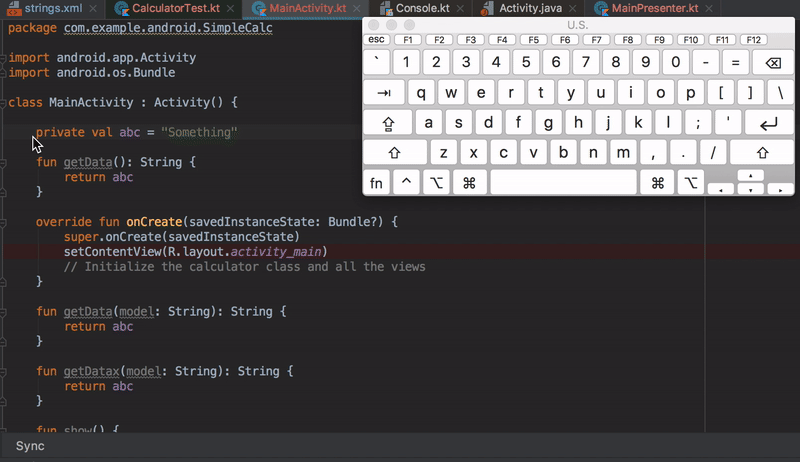Close the Activity.java tab
800x462 pixels.
point(572,9)
